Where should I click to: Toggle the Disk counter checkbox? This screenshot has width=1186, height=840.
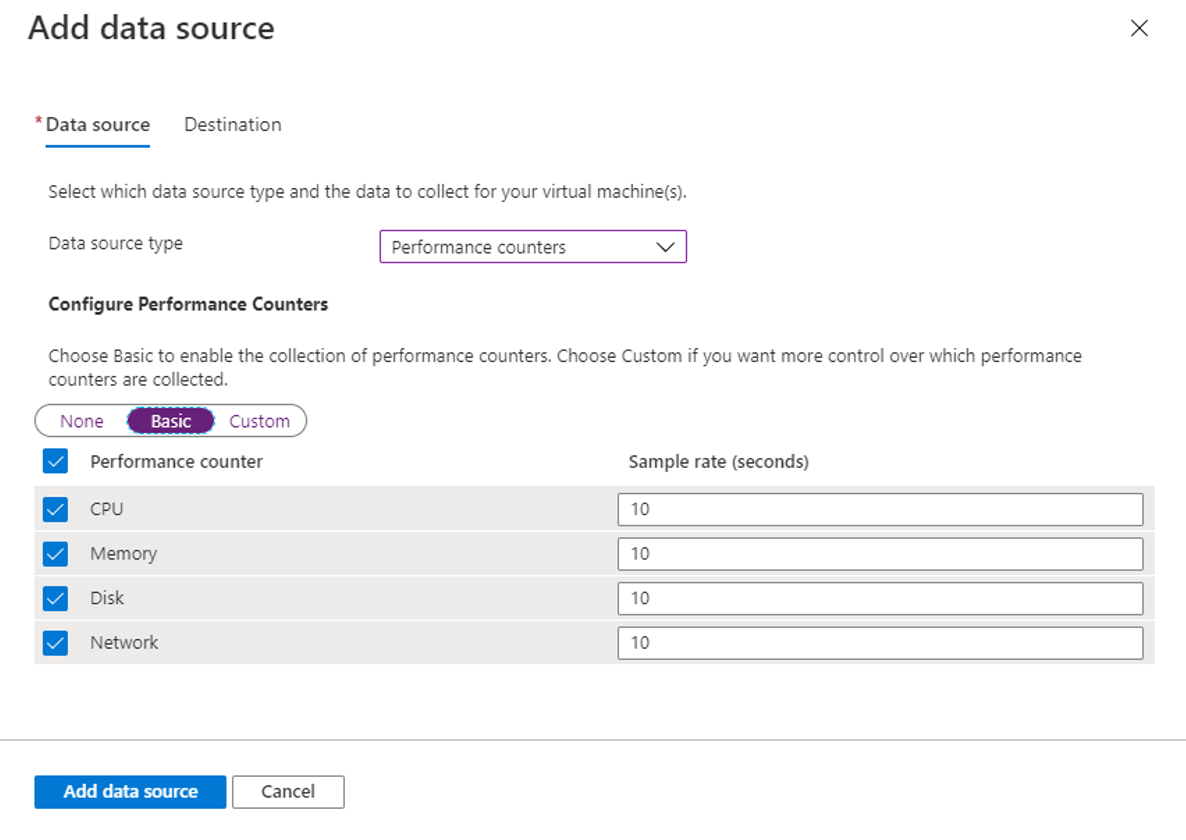click(x=56, y=598)
